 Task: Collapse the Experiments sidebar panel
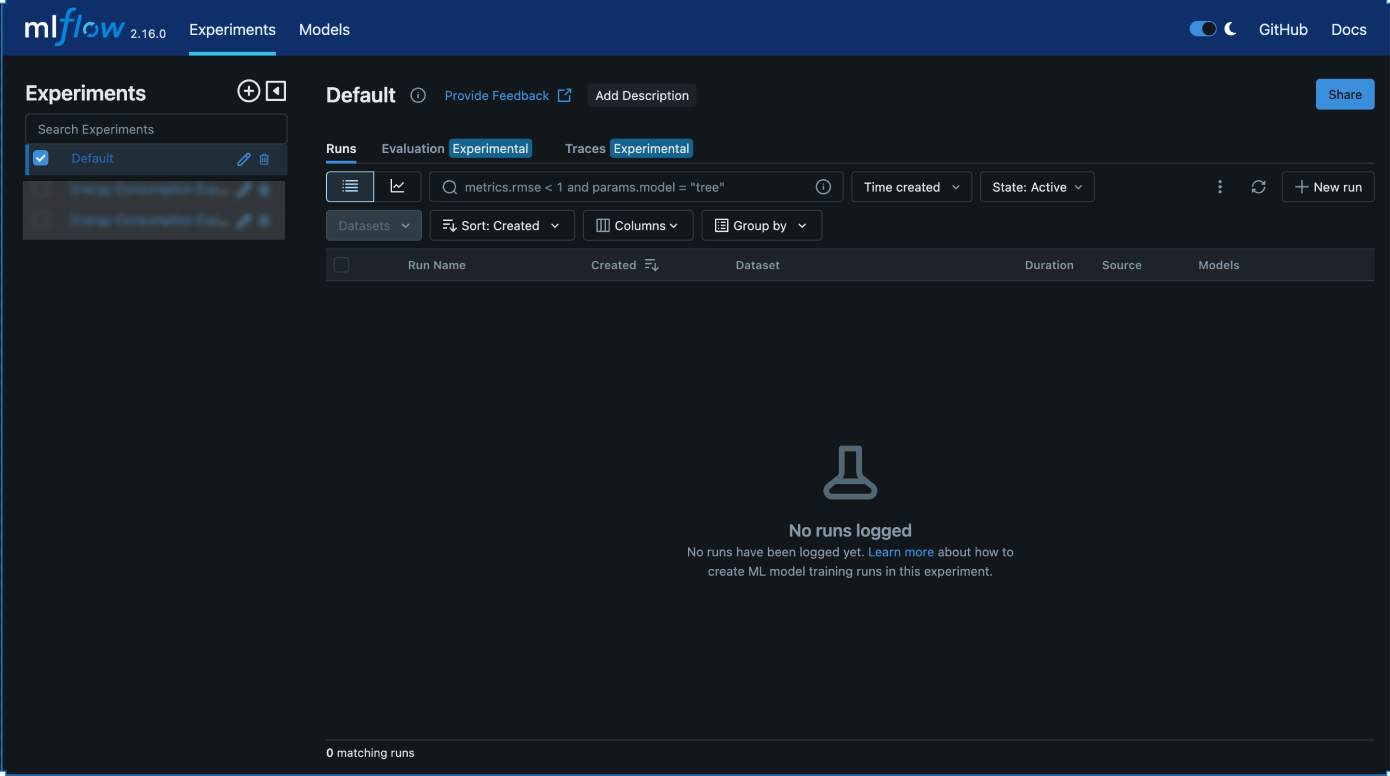coord(276,91)
